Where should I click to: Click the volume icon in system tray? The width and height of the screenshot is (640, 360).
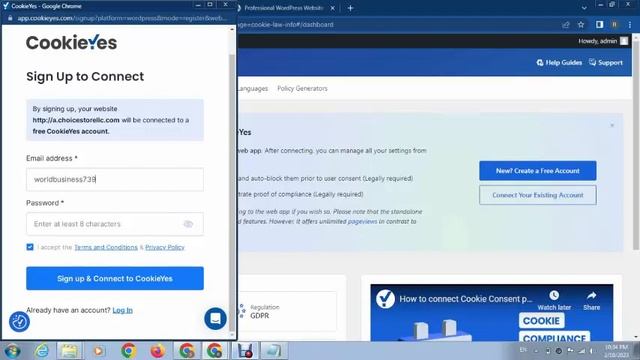click(591, 351)
